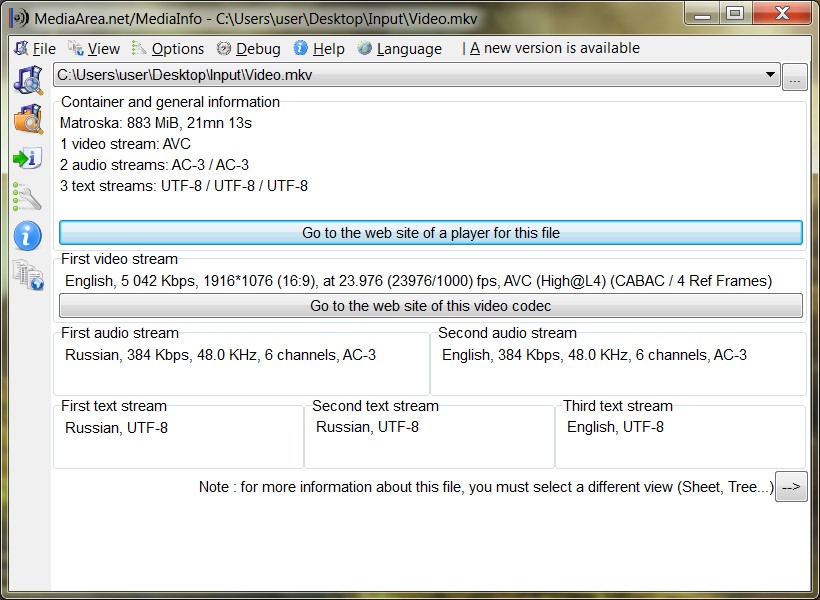Click the Open Folder sidebar icon
The height and width of the screenshot is (600, 820).
pos(28,119)
